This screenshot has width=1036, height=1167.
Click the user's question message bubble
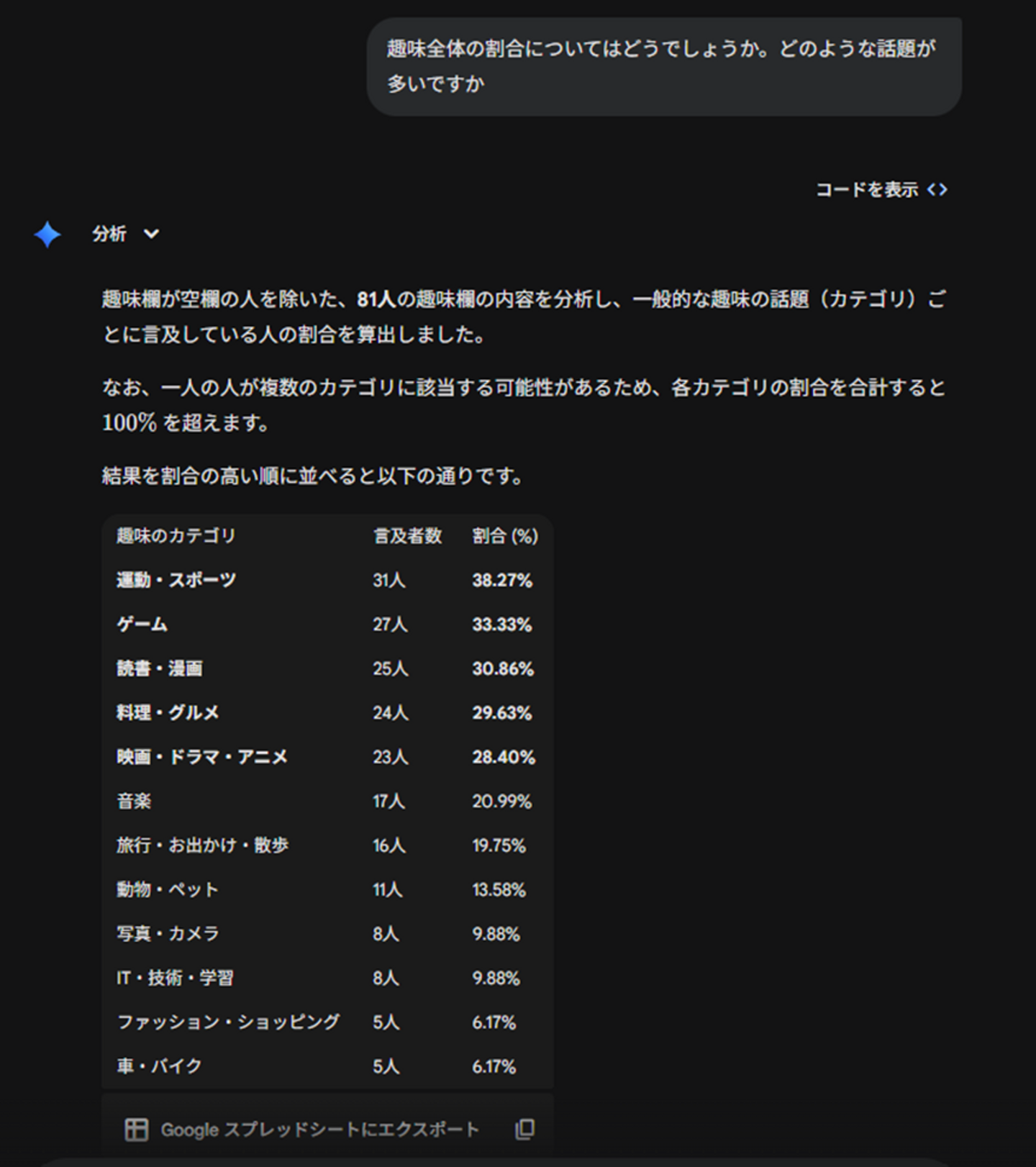click(x=663, y=67)
